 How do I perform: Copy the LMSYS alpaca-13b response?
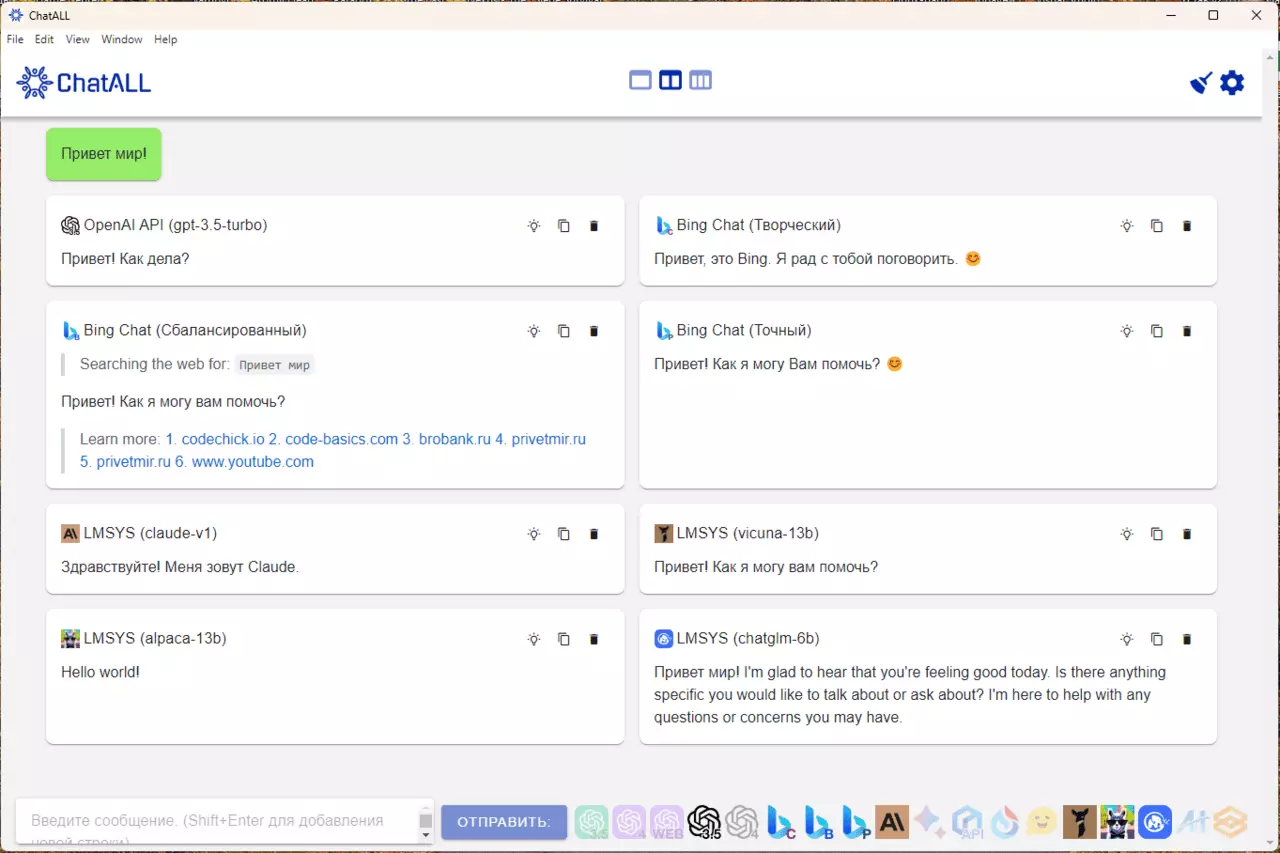[564, 639]
